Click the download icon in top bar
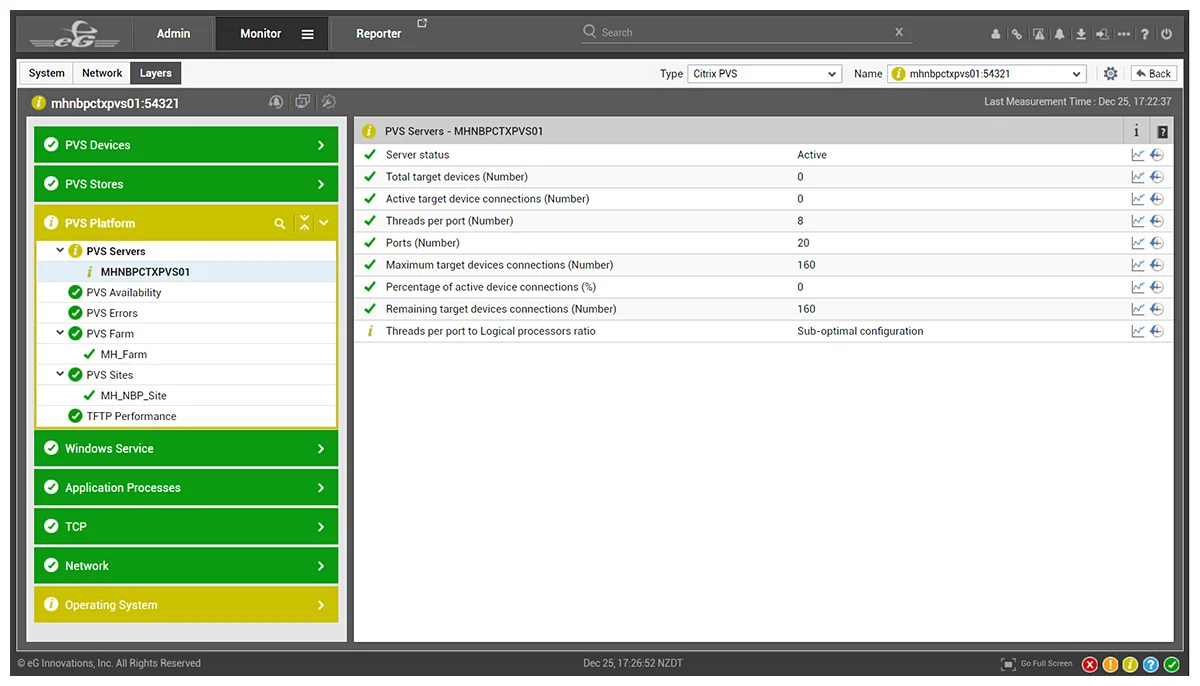 pyautogui.click(x=1081, y=34)
